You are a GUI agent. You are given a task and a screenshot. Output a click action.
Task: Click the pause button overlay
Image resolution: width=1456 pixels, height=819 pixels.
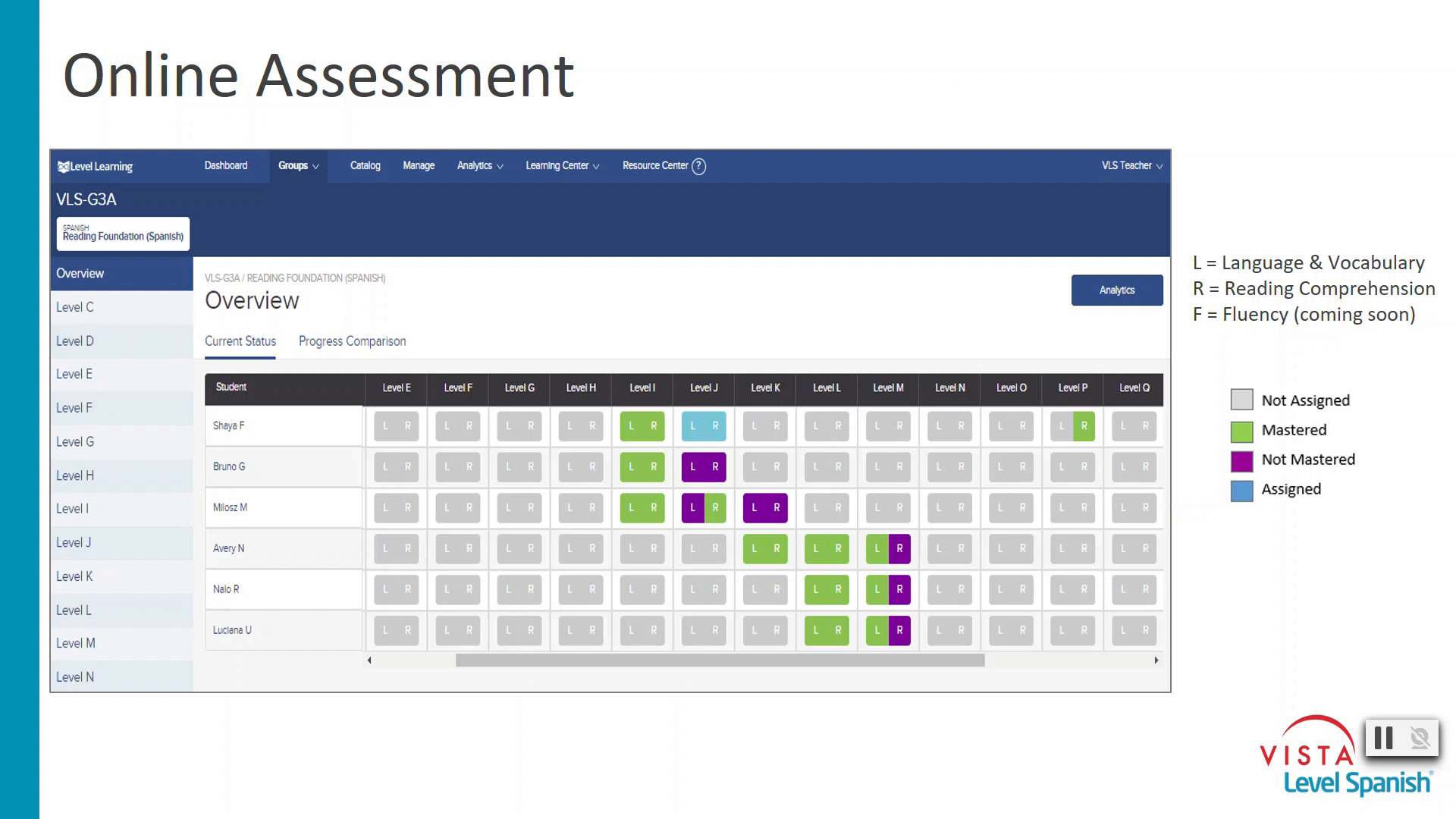(x=1383, y=738)
